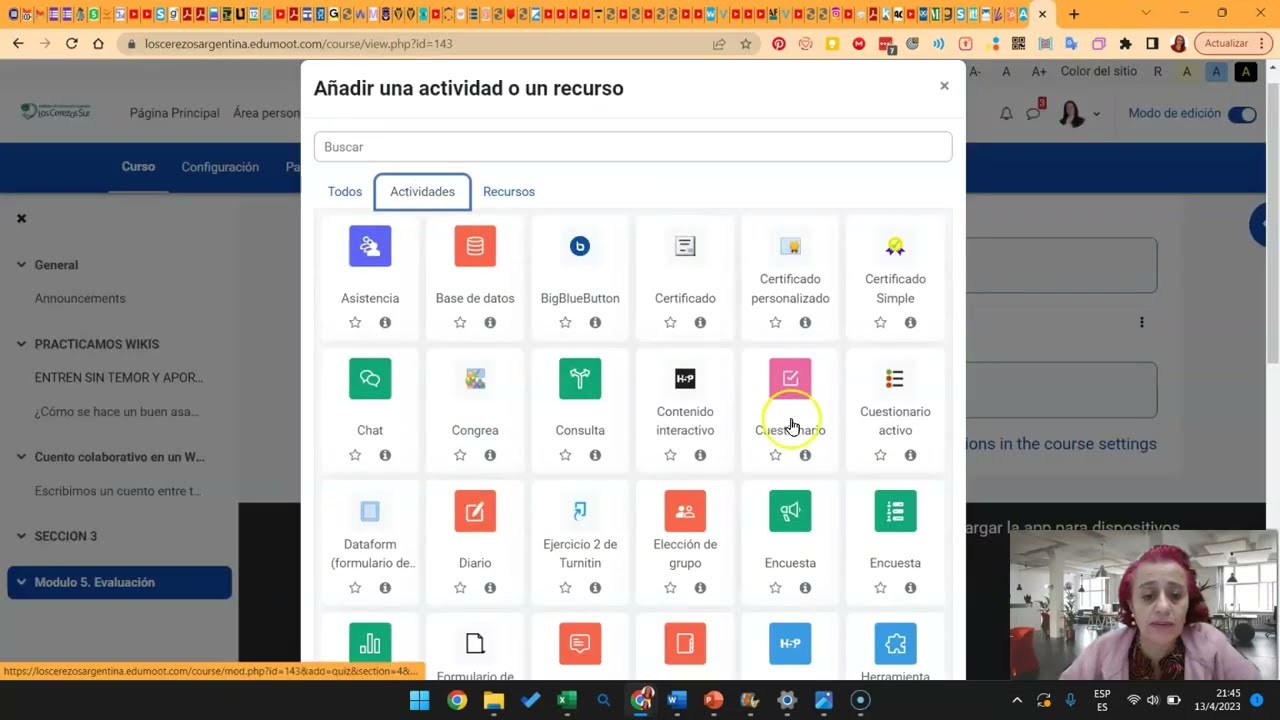
Task: Select the Elección de grupo icon
Action: pos(685,511)
